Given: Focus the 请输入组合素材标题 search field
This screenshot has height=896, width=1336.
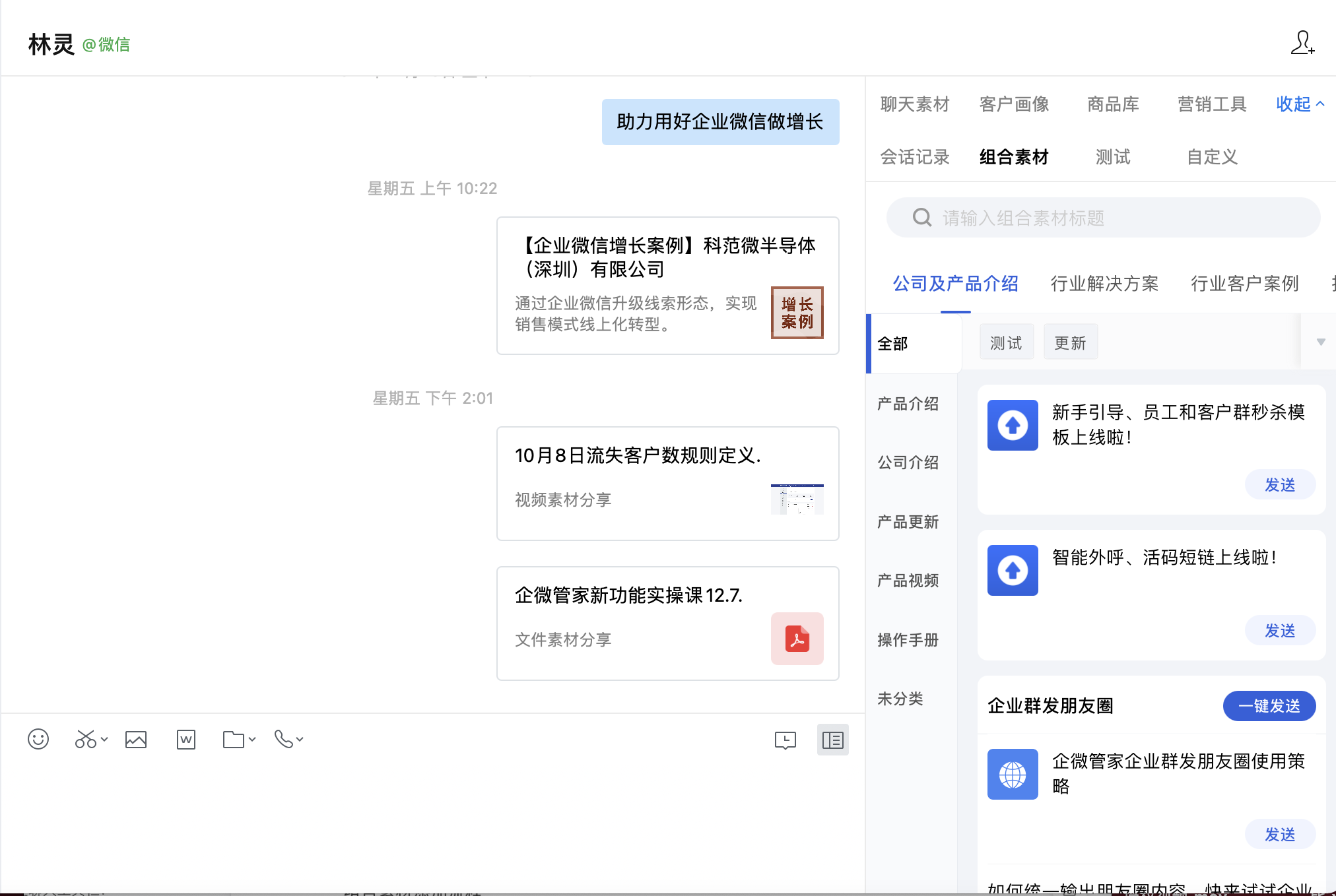Looking at the screenshot, I should click(x=1104, y=217).
